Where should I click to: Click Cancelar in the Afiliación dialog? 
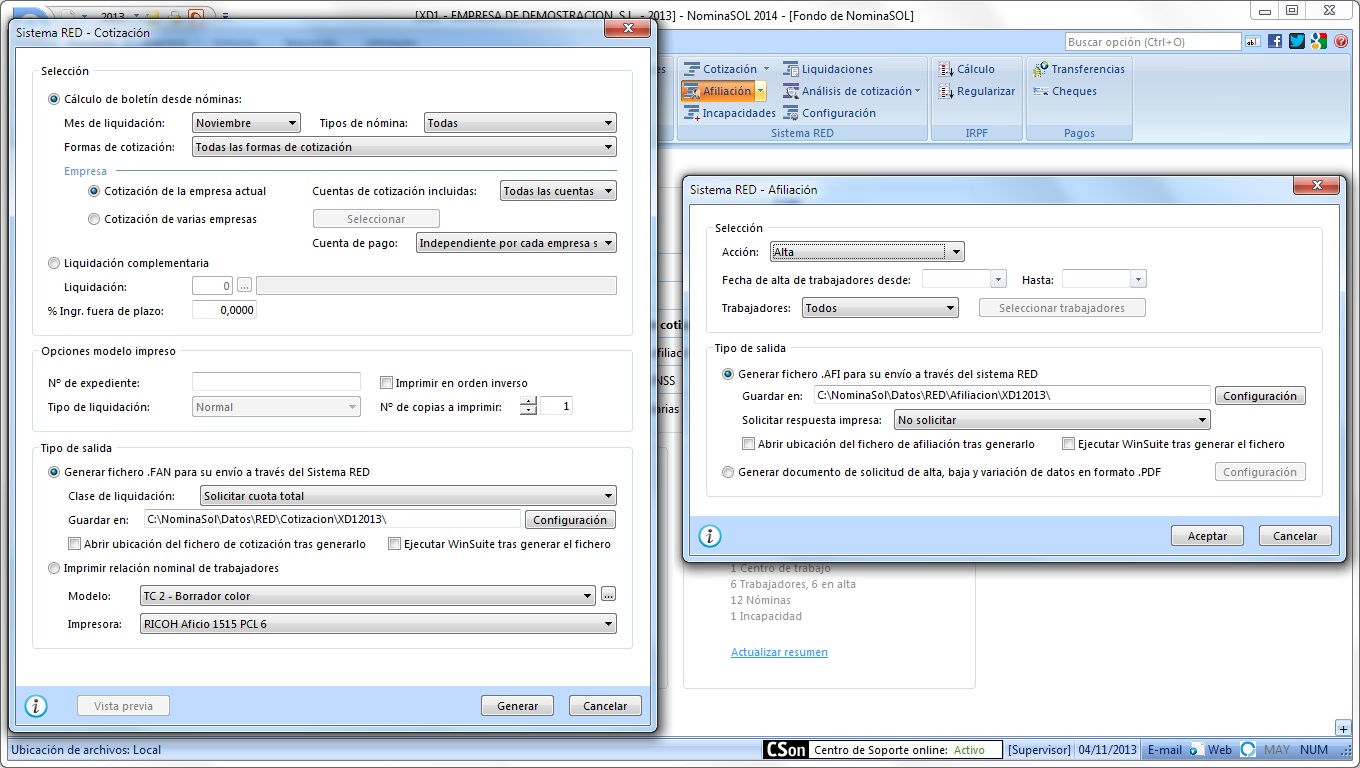1295,536
